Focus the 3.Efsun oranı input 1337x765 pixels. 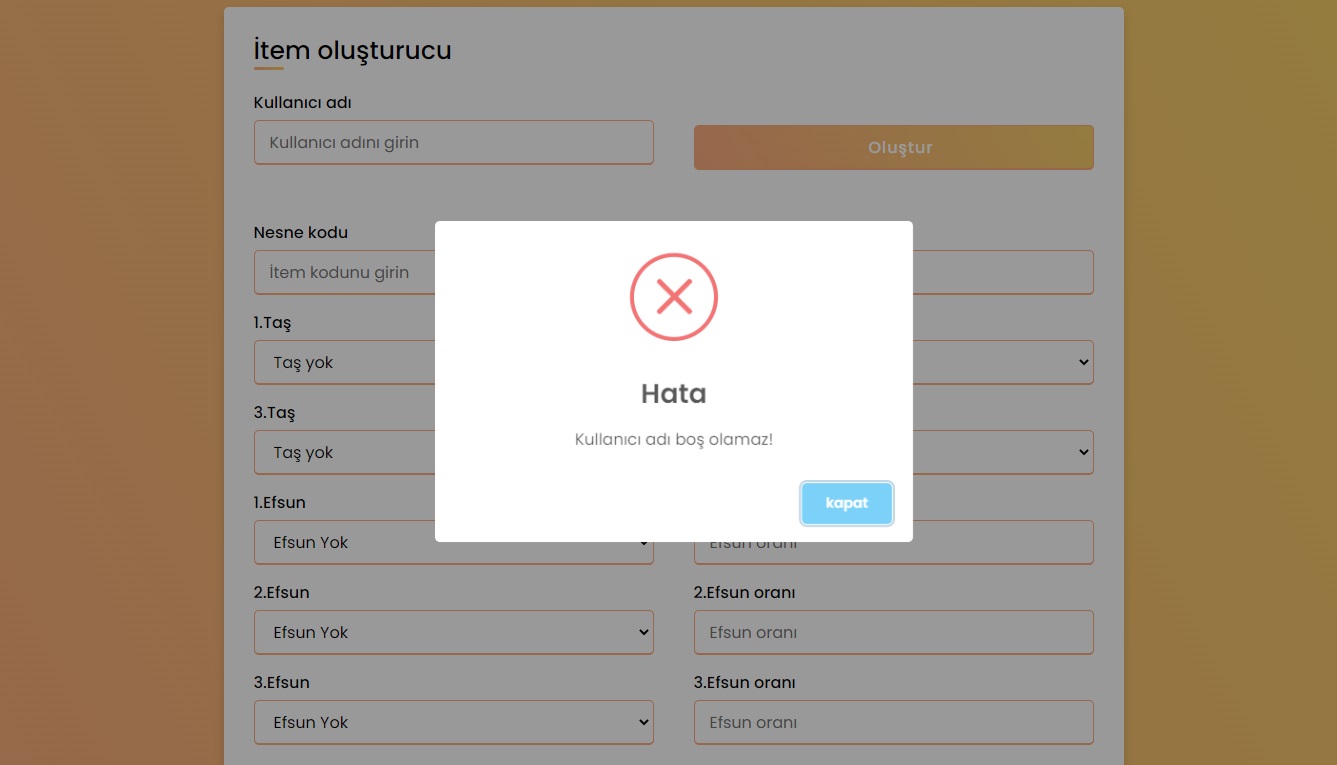tap(894, 722)
